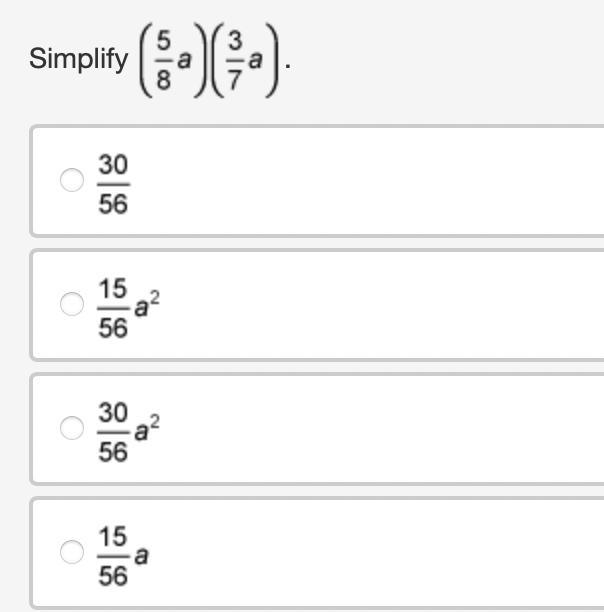Click blank space in the fourth answer card
This screenshot has height=612, width=604.
[380, 552]
